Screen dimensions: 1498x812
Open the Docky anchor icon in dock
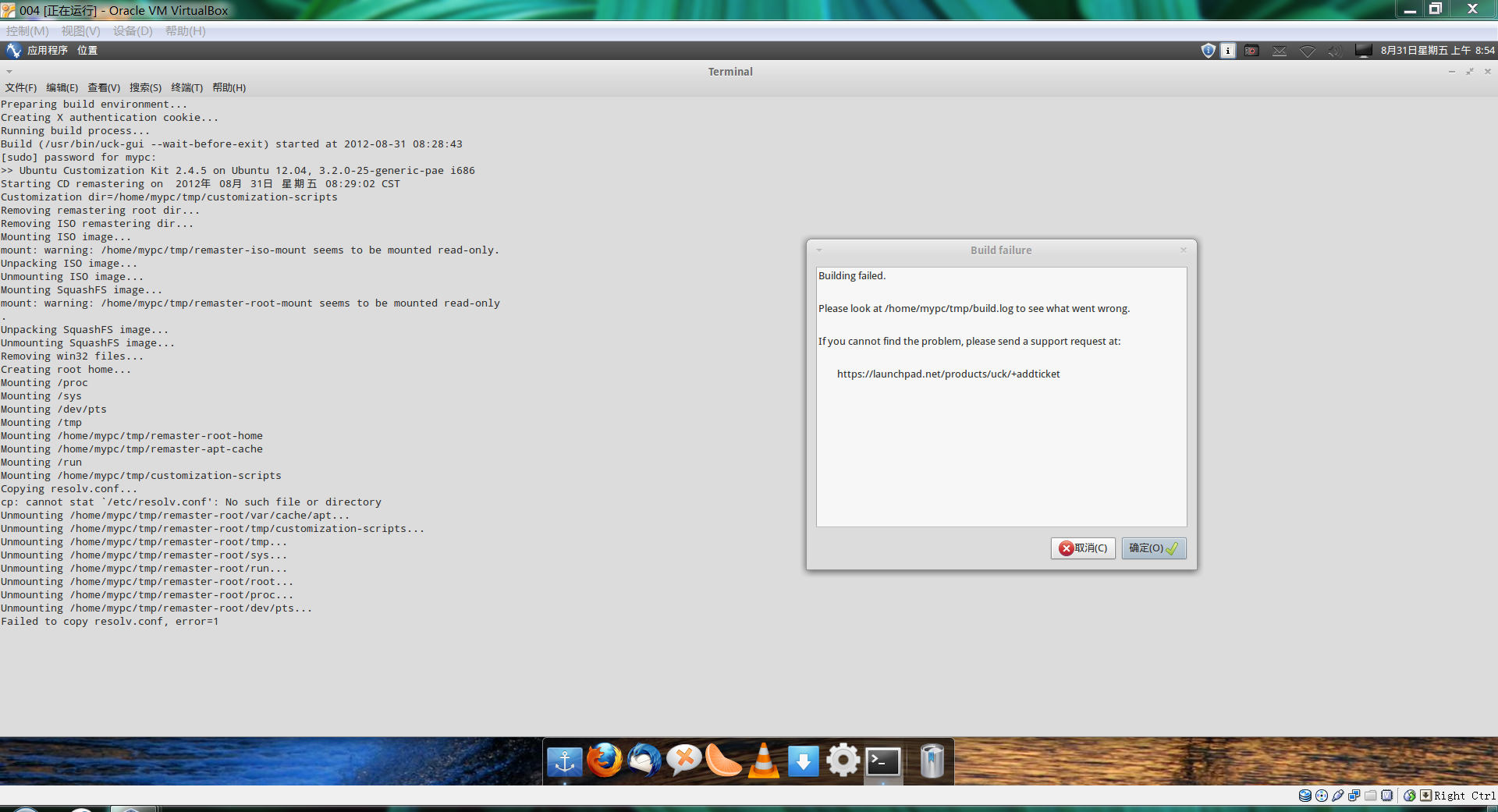(x=565, y=761)
